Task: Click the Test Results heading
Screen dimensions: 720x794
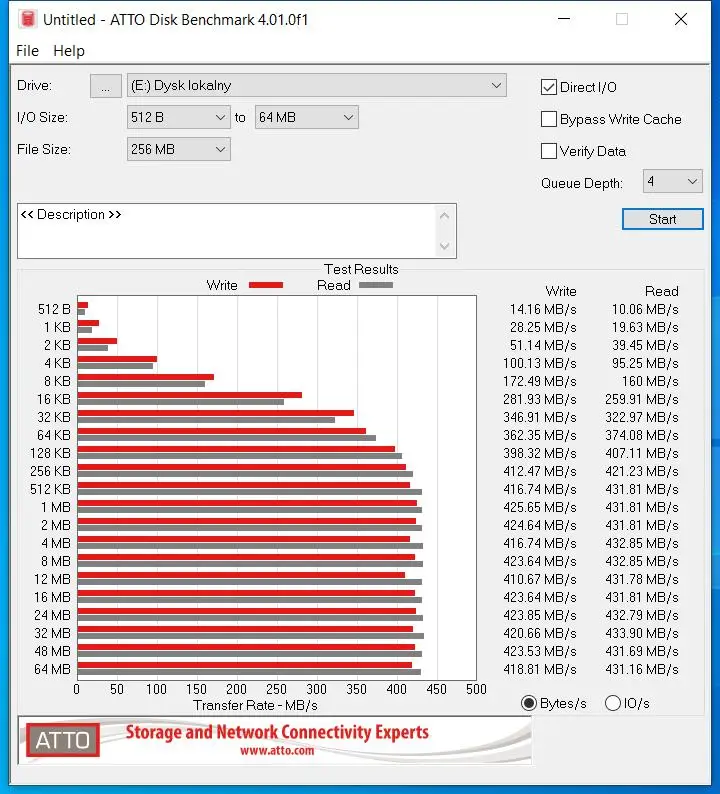Action: [x=361, y=269]
